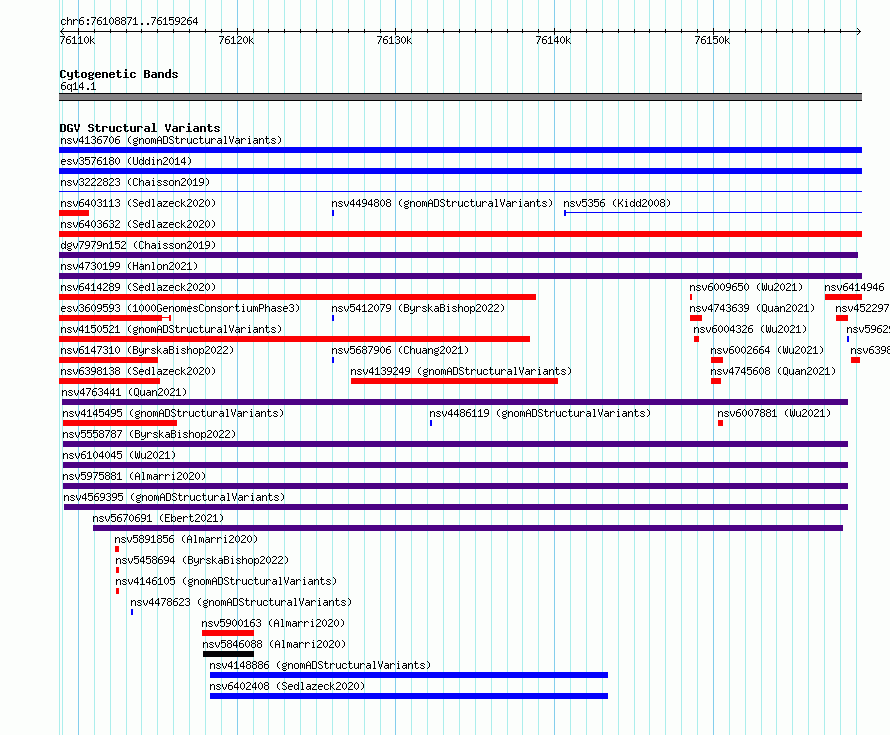The height and width of the screenshot is (735, 890).
Task: Click esv3609593 1000GenomesConsortiumPhase3 label
Action: (x=180, y=308)
